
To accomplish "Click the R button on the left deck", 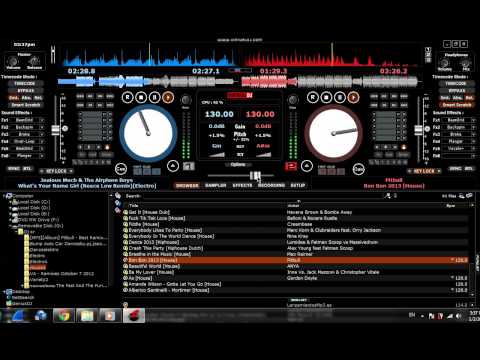I will click(128, 97).
